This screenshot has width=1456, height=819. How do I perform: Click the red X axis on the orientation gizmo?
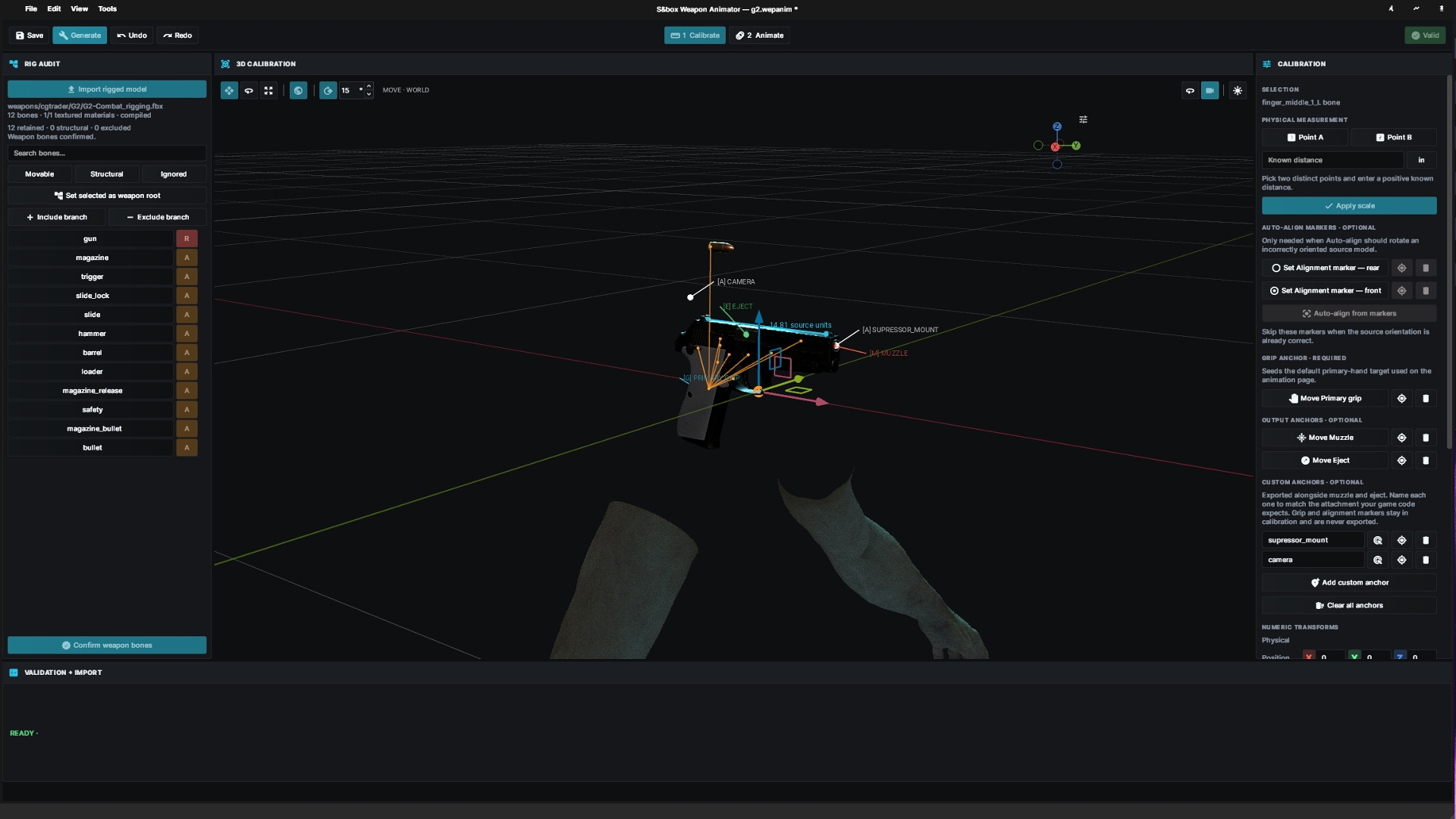[1055, 147]
